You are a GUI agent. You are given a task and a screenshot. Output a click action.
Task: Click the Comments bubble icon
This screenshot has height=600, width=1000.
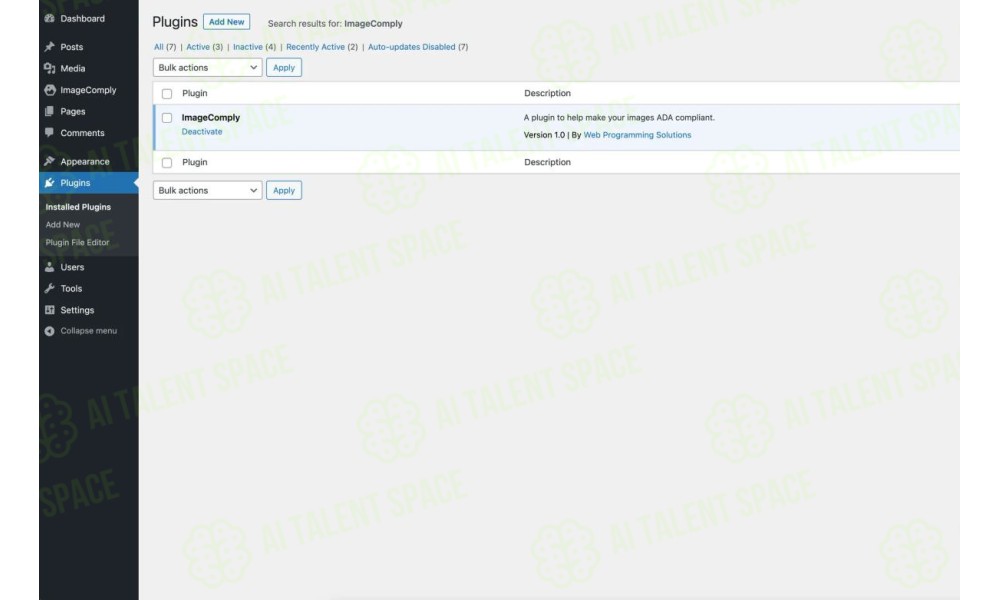point(49,133)
